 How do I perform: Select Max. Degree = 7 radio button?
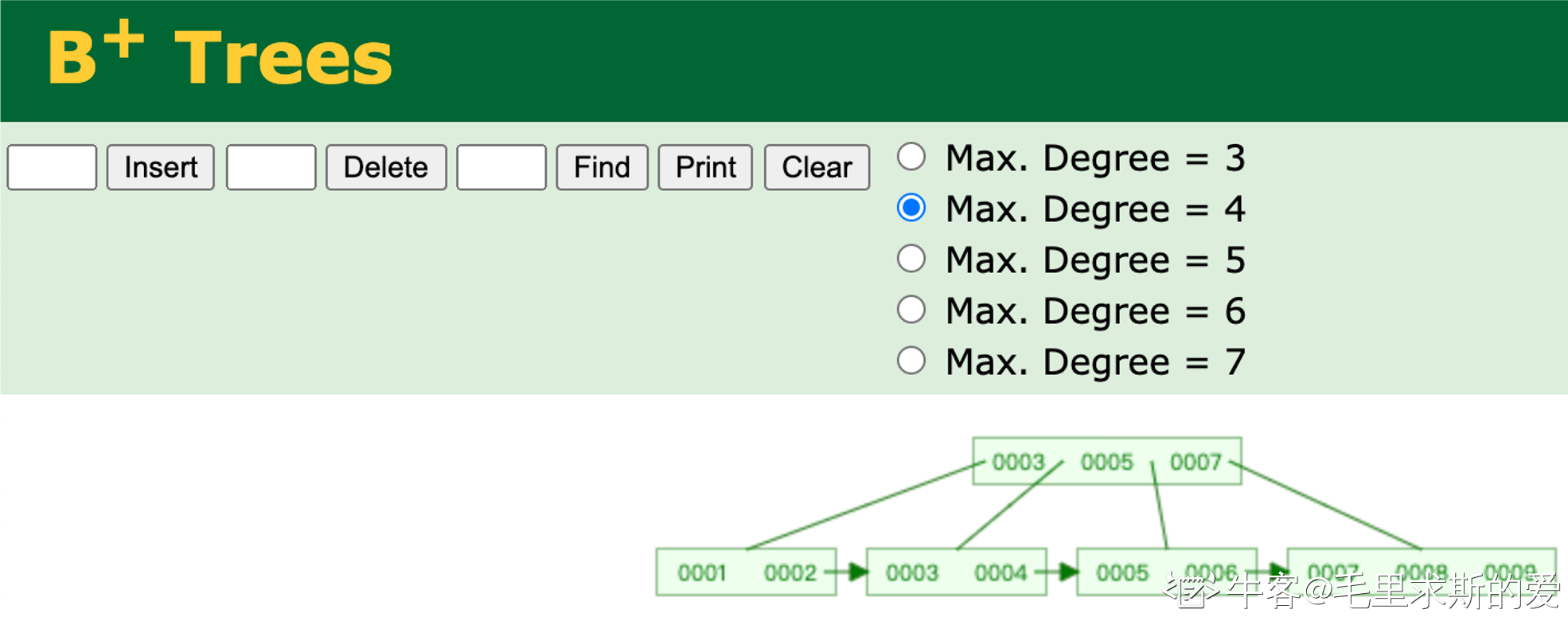911,361
